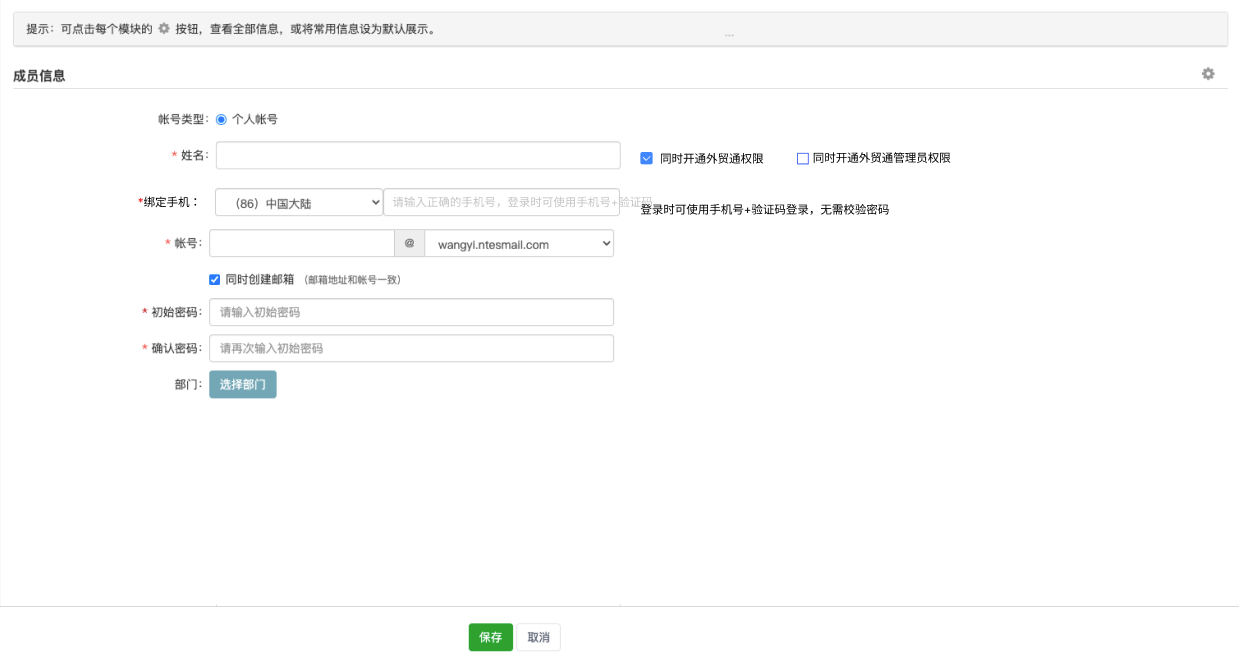Click the 绑定手机 phone number input
The image size is (1239, 658).
coord(500,202)
